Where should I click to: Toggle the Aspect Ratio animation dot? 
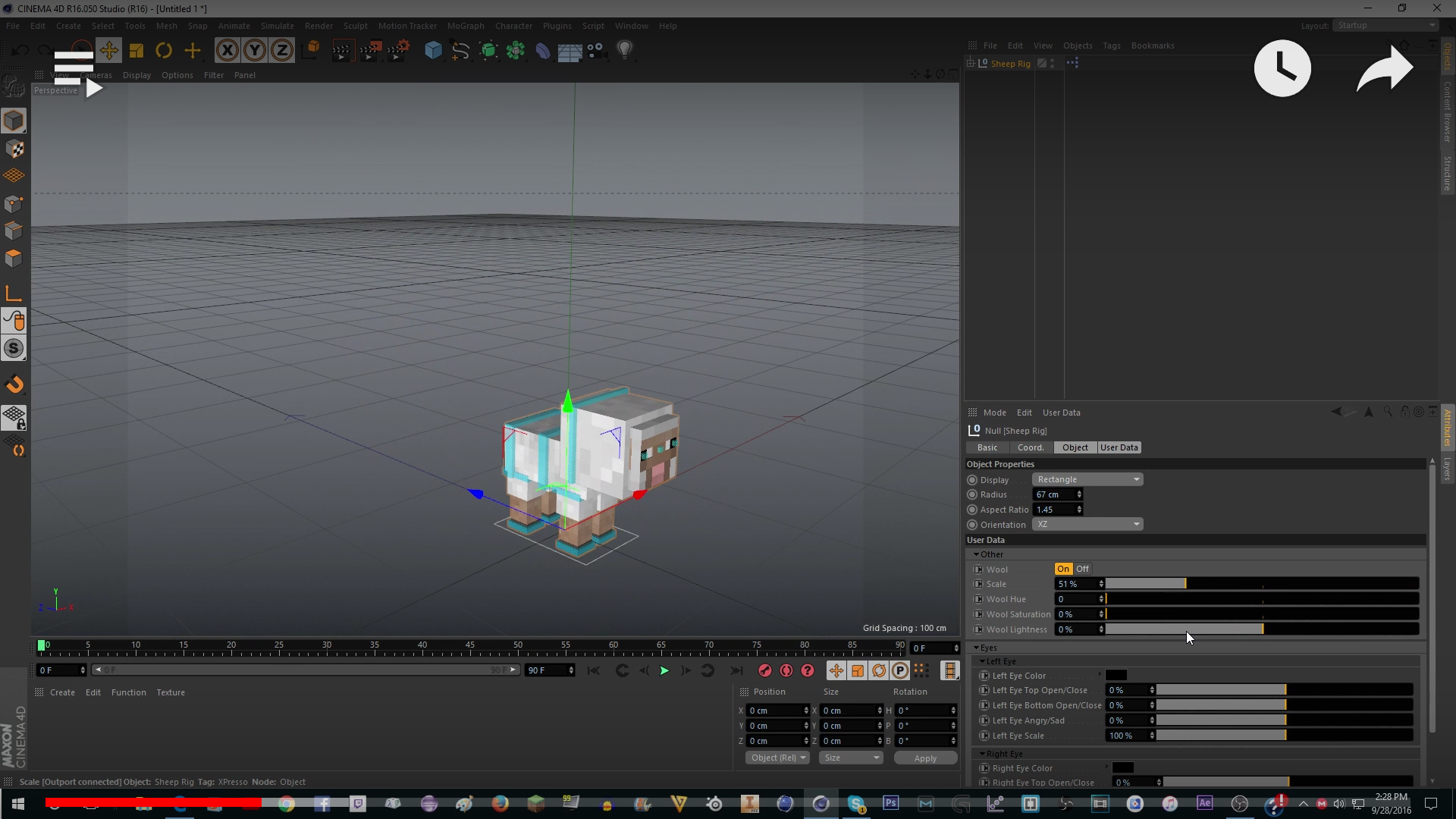(x=972, y=510)
